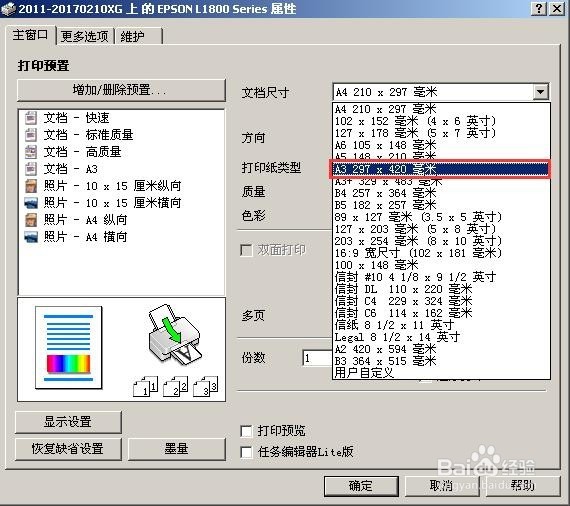Toggle the 任务编辑器Lite版 checkbox
Screen dimensions: 570x506
[246, 452]
